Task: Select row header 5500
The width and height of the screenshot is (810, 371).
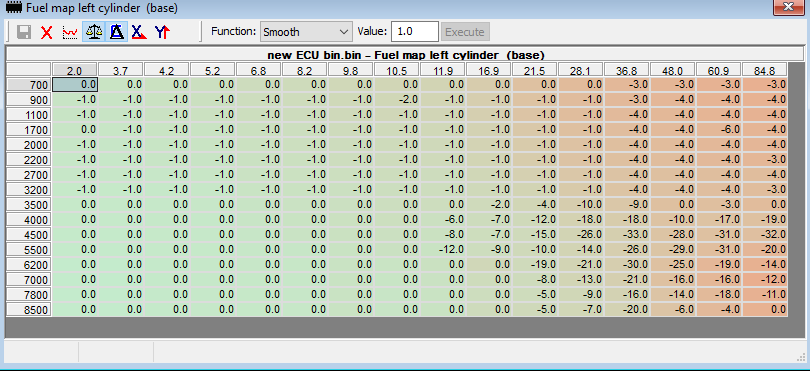Action: [x=29, y=250]
